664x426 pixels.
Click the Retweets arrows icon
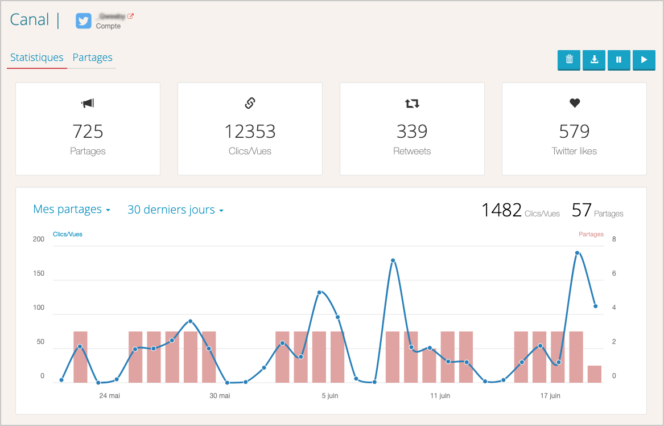(x=412, y=103)
